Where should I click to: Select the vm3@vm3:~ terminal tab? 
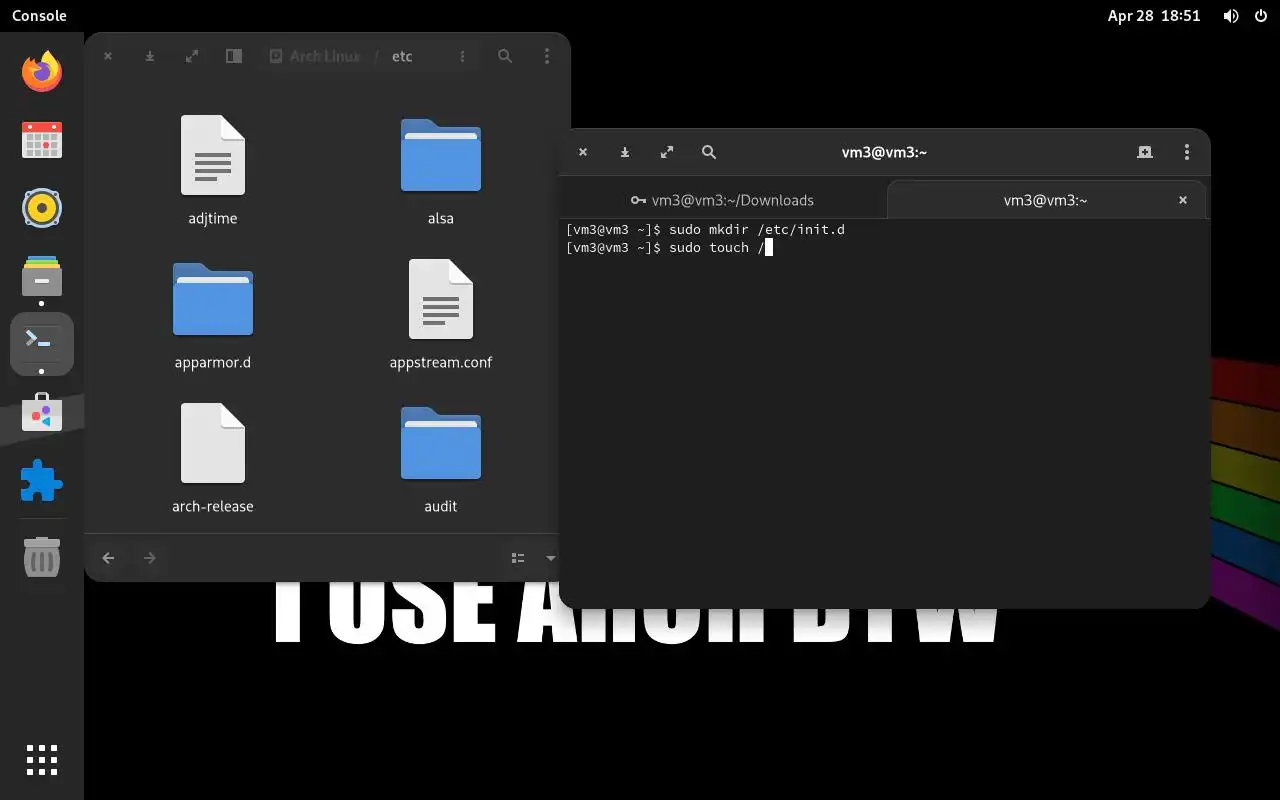[x=1045, y=200]
